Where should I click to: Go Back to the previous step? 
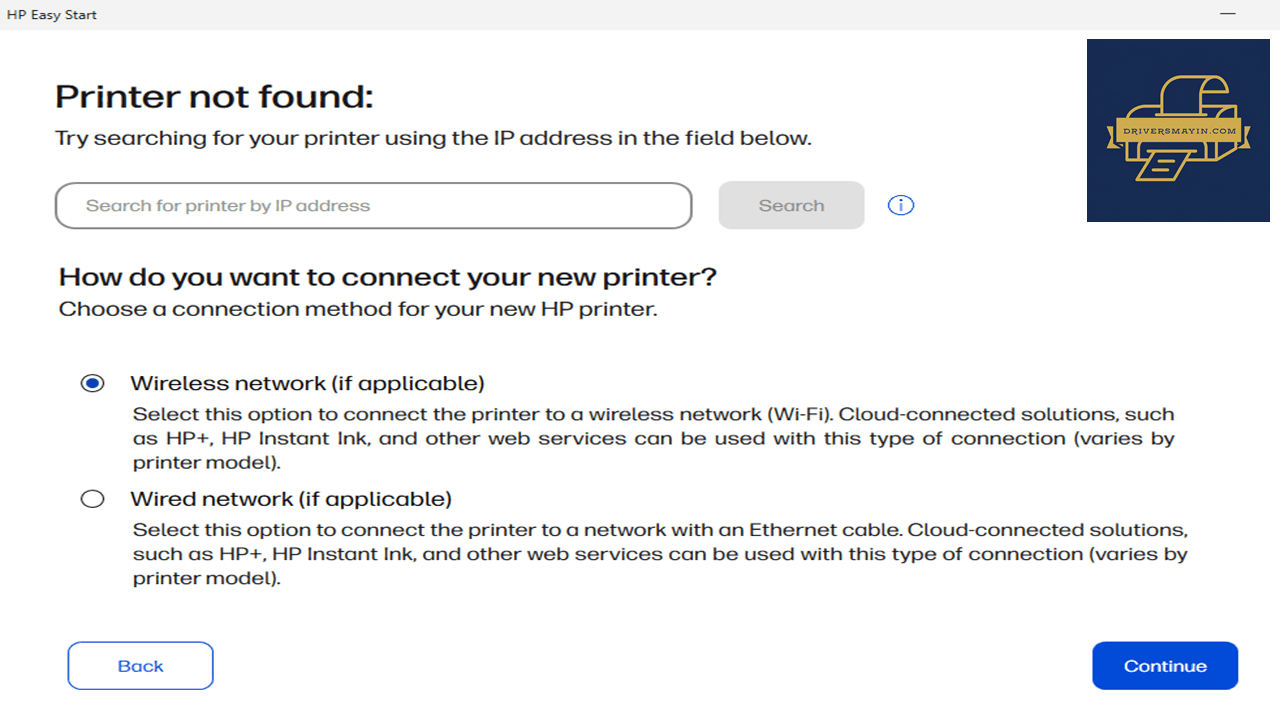tap(140, 666)
